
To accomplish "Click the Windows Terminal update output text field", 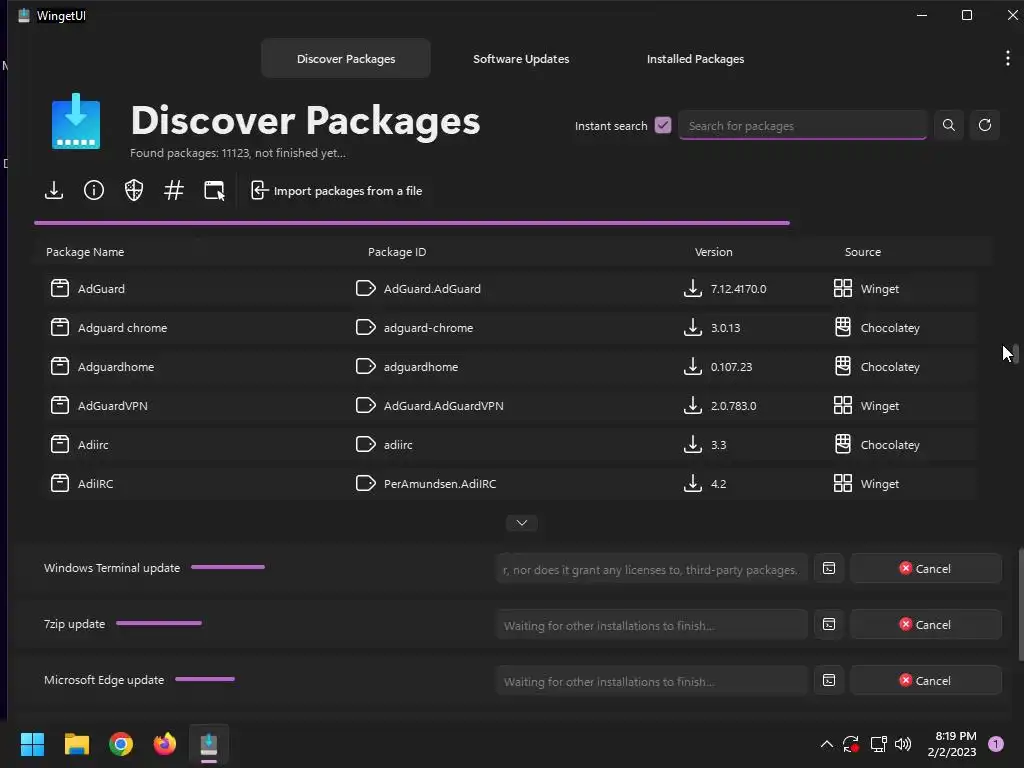I will tap(651, 569).
